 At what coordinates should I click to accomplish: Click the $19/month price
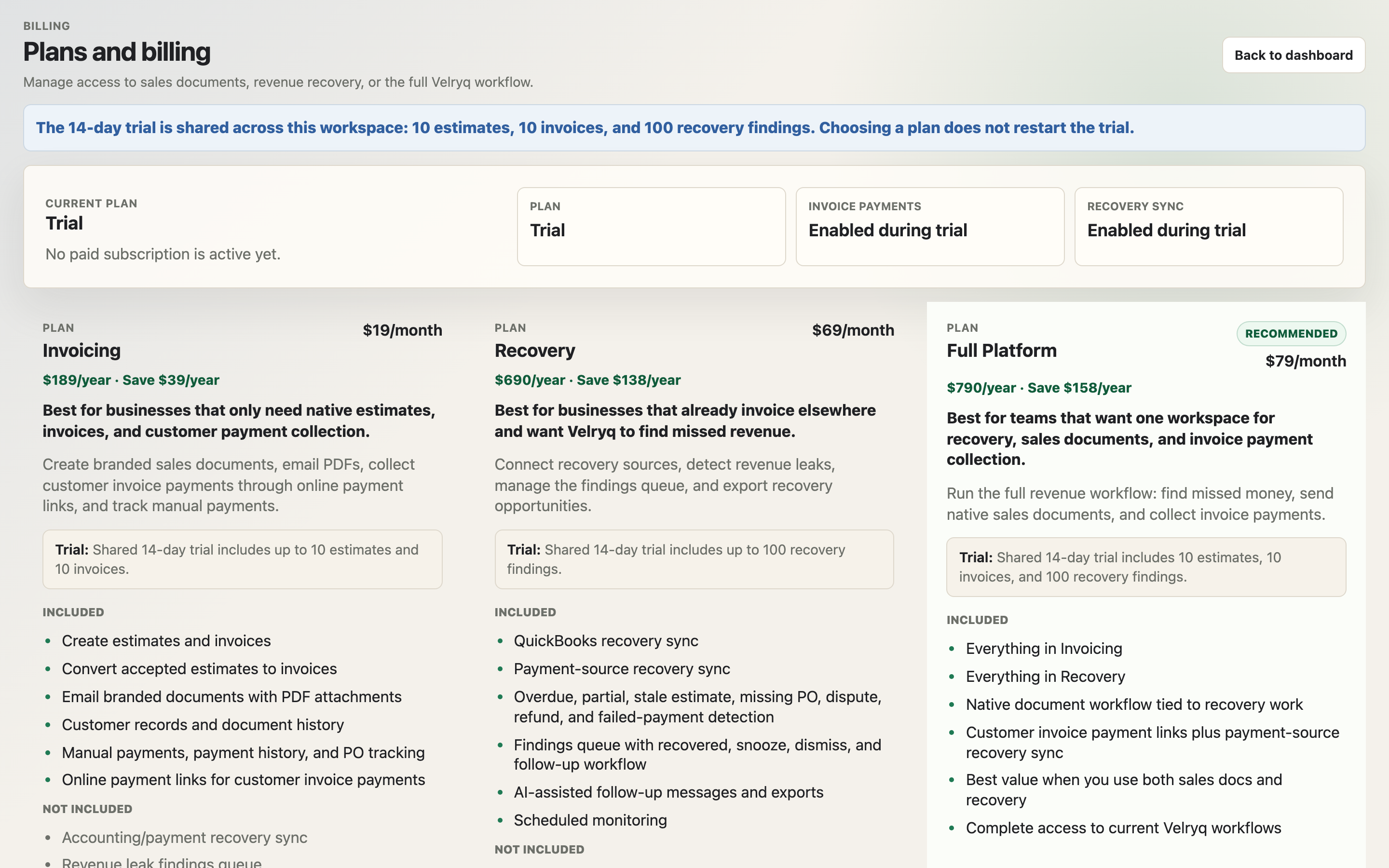point(402,330)
